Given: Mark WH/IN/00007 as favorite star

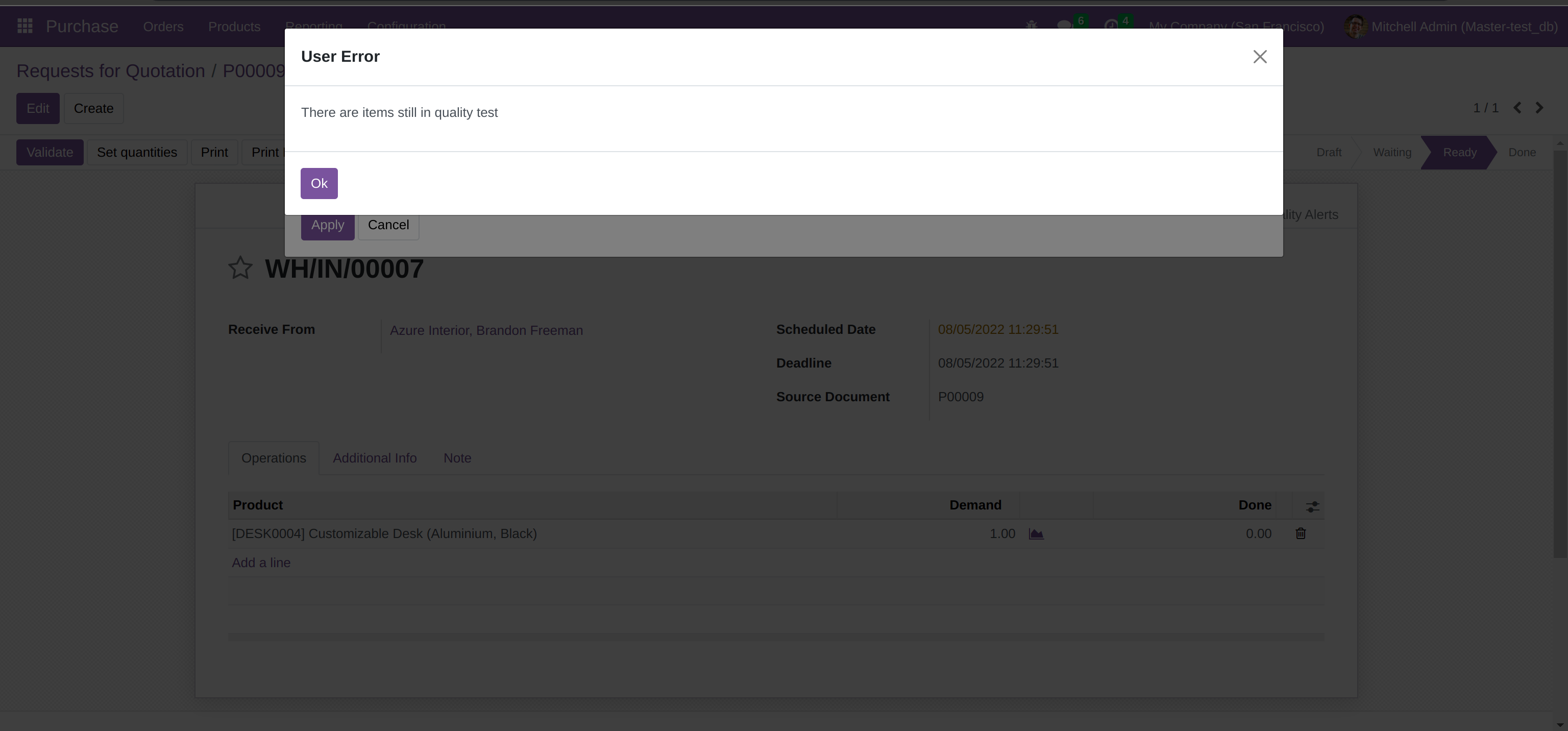Looking at the screenshot, I should (x=240, y=268).
